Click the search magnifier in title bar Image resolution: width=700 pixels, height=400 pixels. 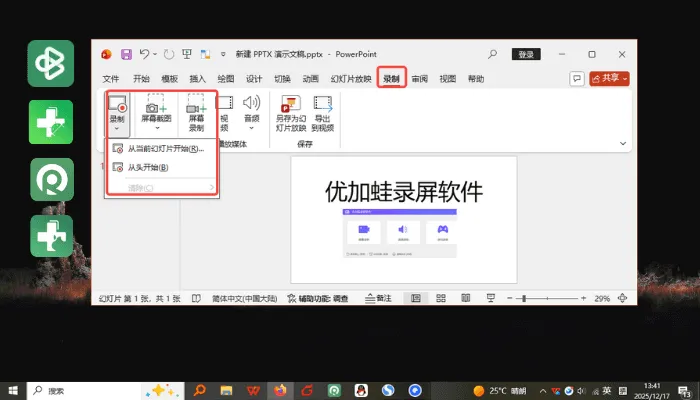tap(492, 54)
